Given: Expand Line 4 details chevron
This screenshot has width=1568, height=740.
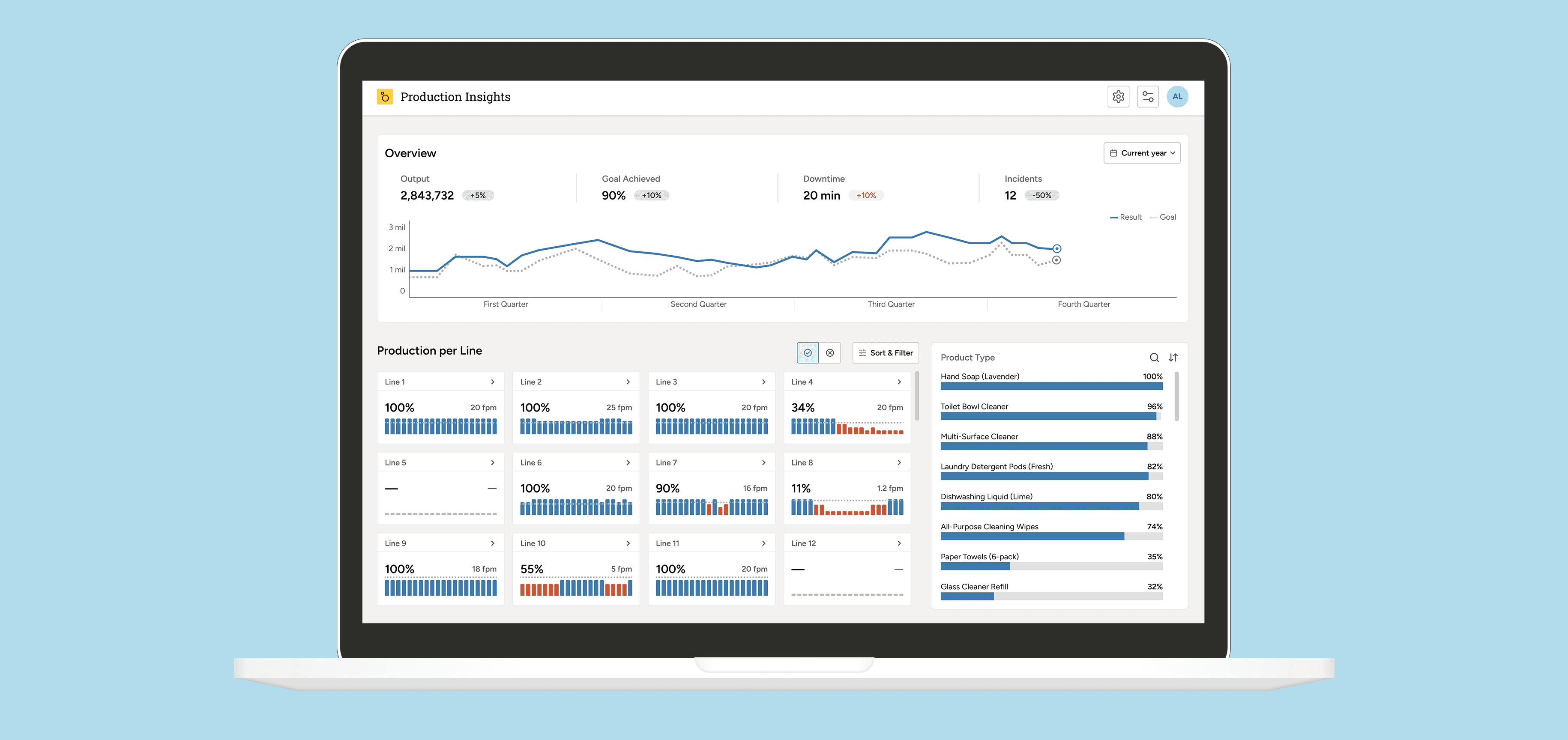Looking at the screenshot, I should pyautogui.click(x=899, y=382).
